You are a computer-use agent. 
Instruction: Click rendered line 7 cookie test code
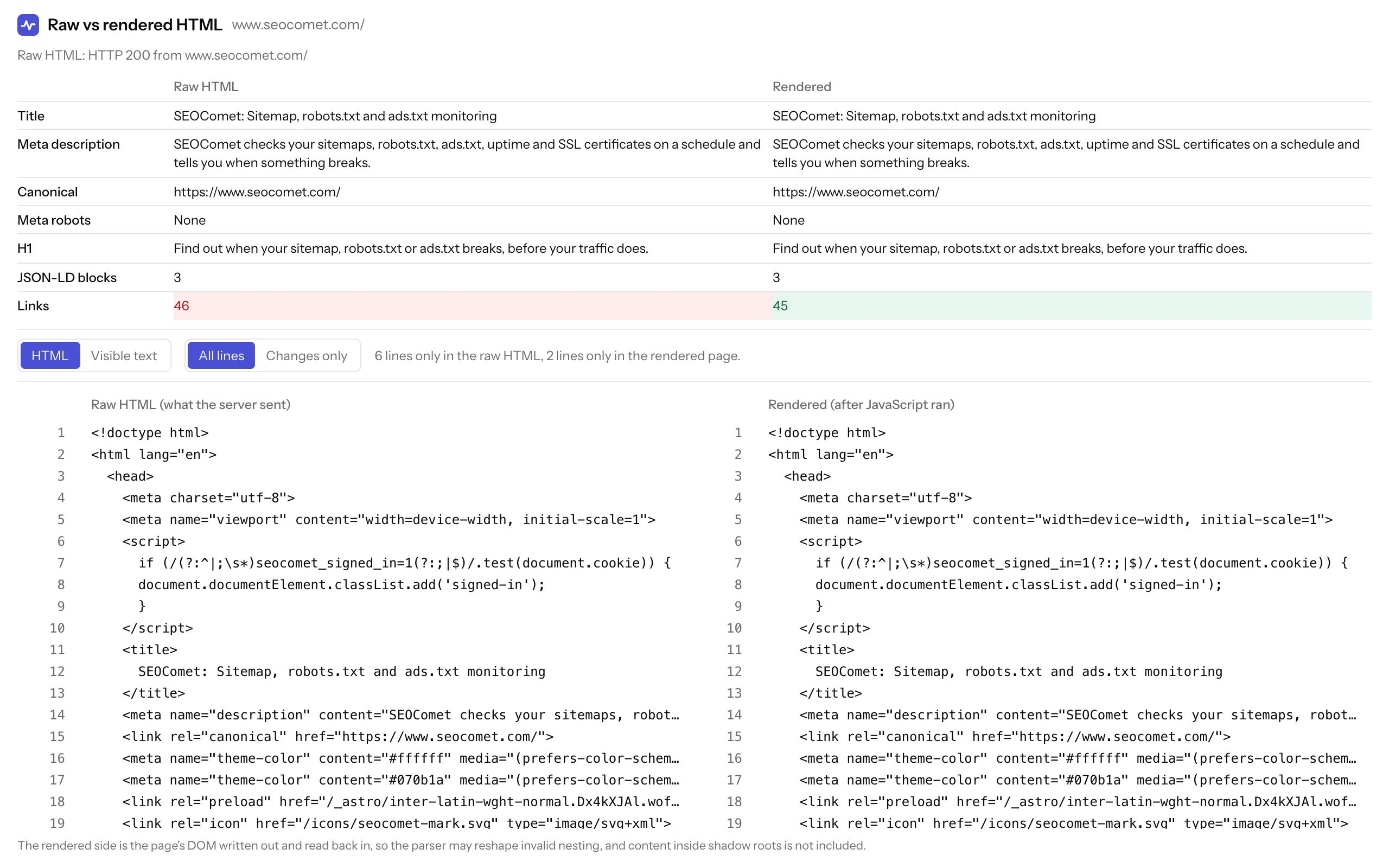pyautogui.click(x=1081, y=563)
